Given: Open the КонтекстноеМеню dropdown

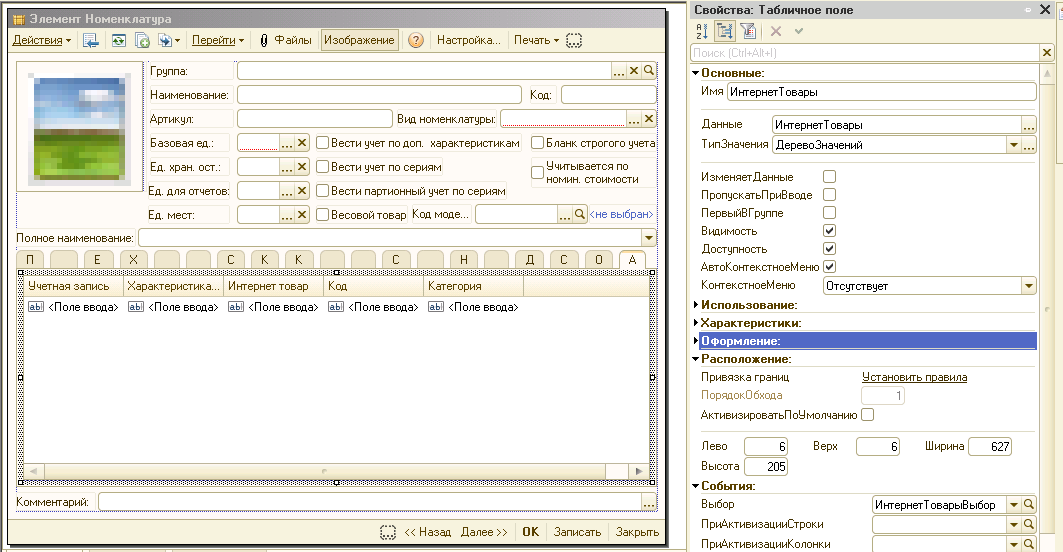Looking at the screenshot, I should [1029, 286].
